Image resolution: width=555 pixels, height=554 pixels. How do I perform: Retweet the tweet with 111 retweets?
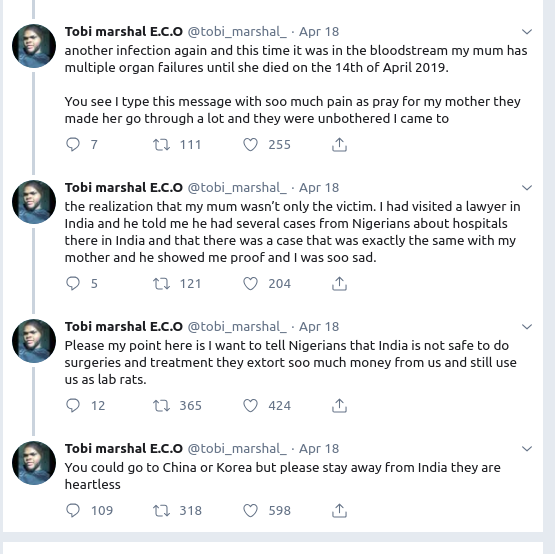coord(161,144)
